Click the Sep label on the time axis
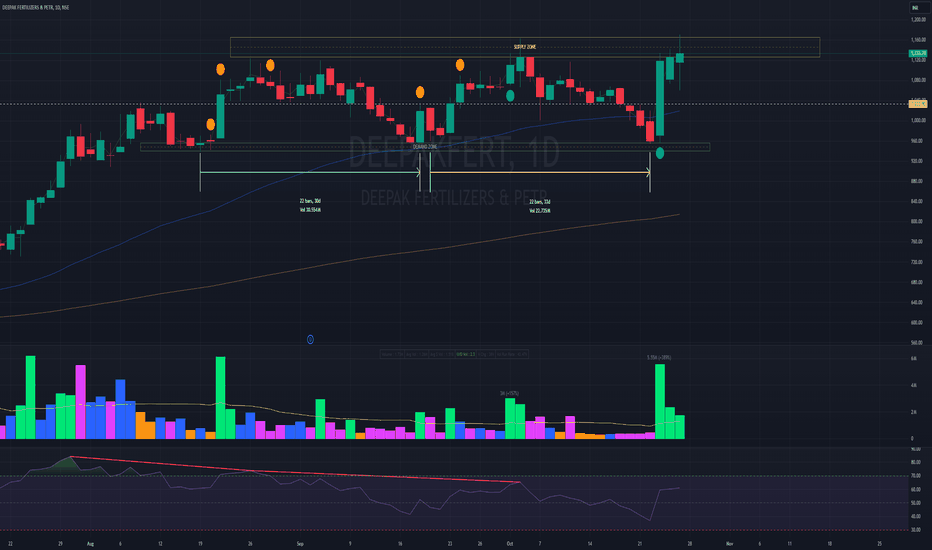Screen dimensions: 932x550 pyautogui.click(x=300, y=543)
